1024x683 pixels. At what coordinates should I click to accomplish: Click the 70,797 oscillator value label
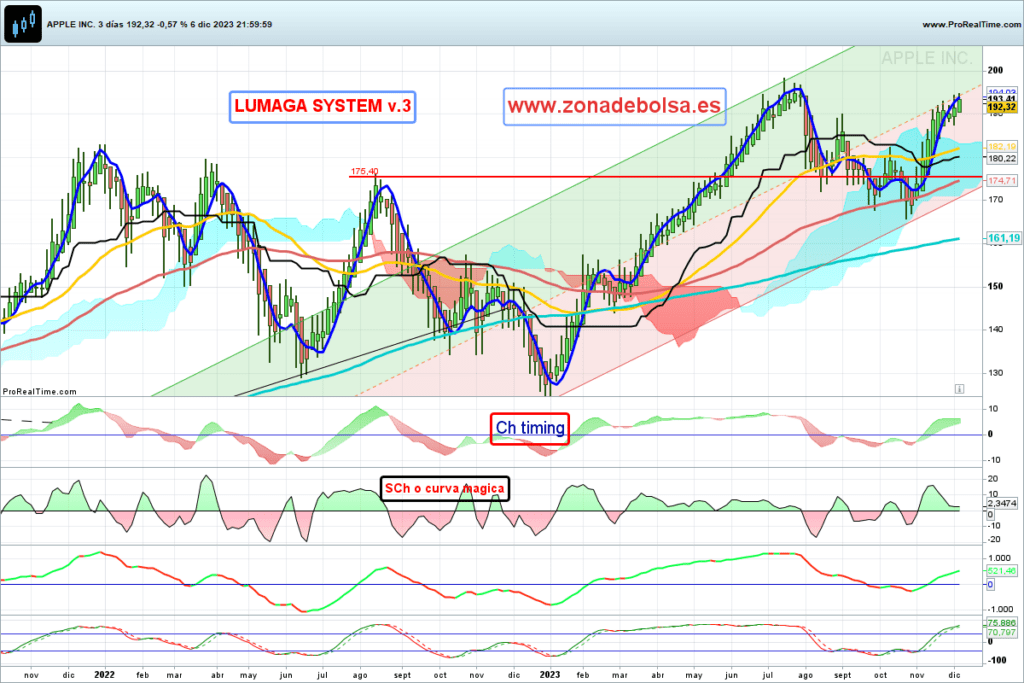point(1002,632)
